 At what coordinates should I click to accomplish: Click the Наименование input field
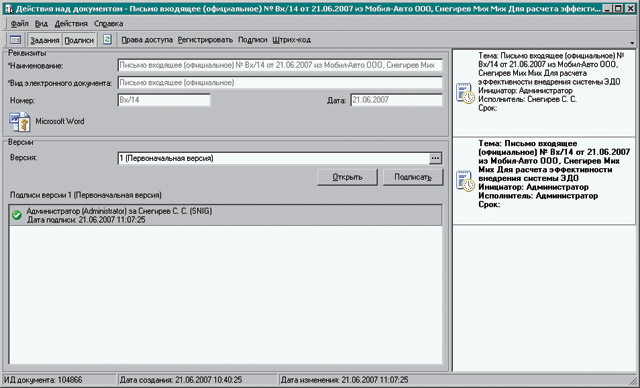280,65
